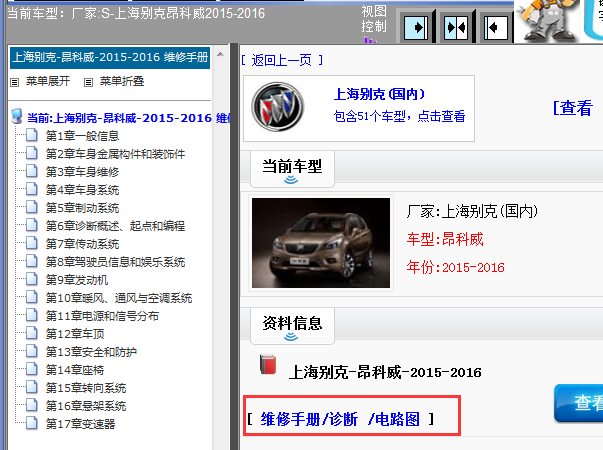Click the blue 查看 button

[579, 403]
